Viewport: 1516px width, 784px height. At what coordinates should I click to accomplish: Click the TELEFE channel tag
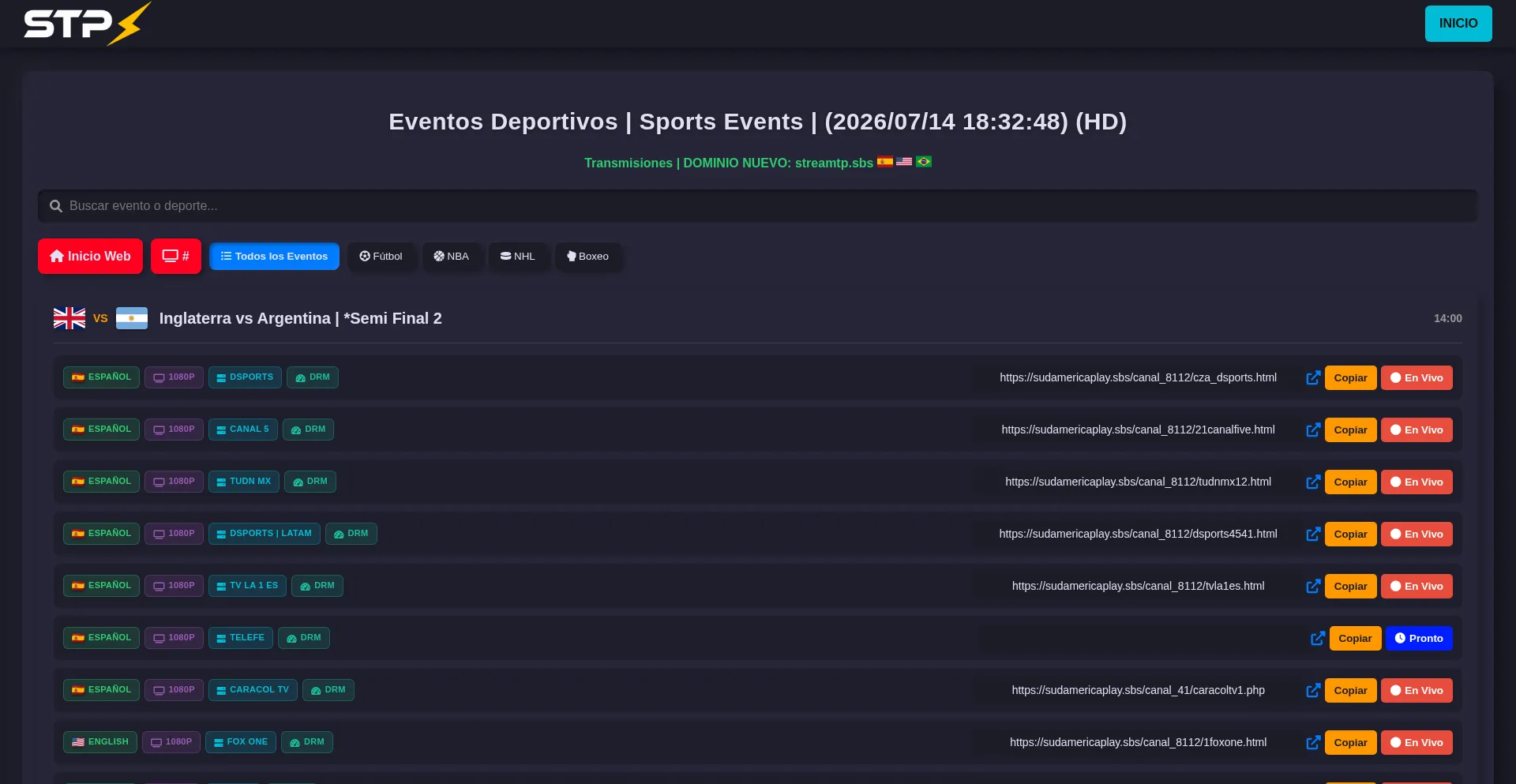pyautogui.click(x=241, y=638)
